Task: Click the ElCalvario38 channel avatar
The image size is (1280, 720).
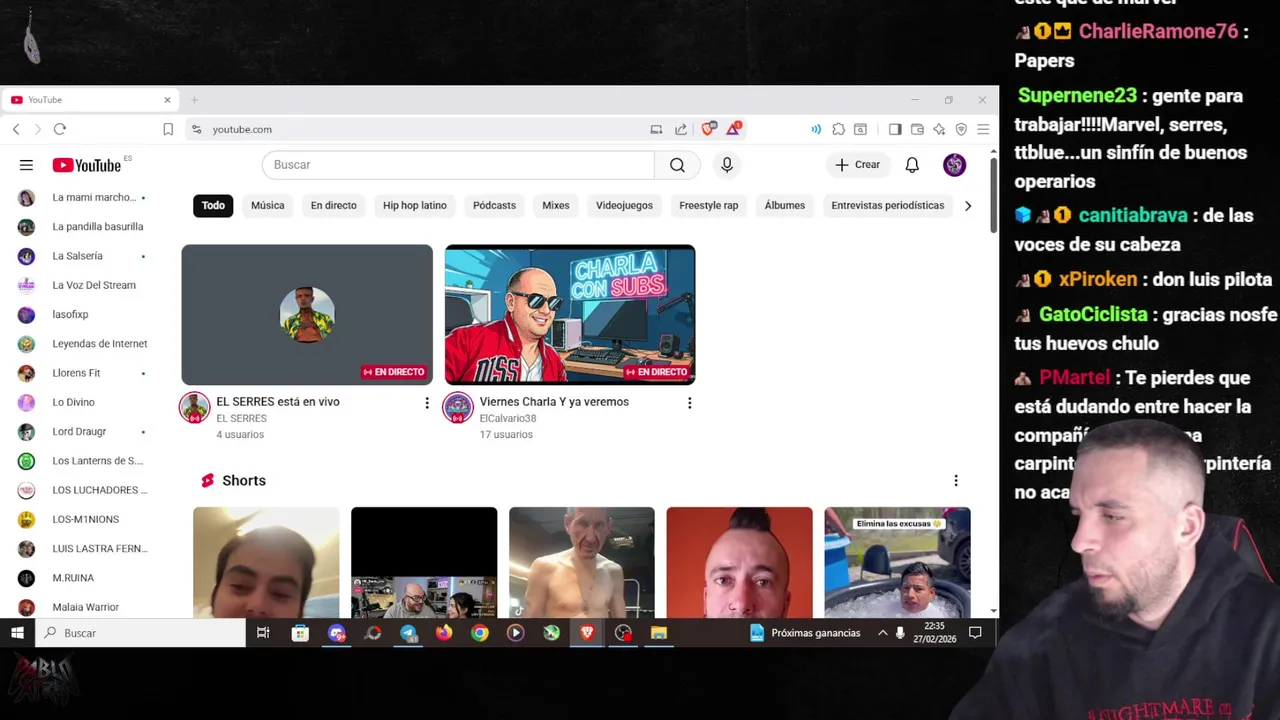Action: [458, 408]
